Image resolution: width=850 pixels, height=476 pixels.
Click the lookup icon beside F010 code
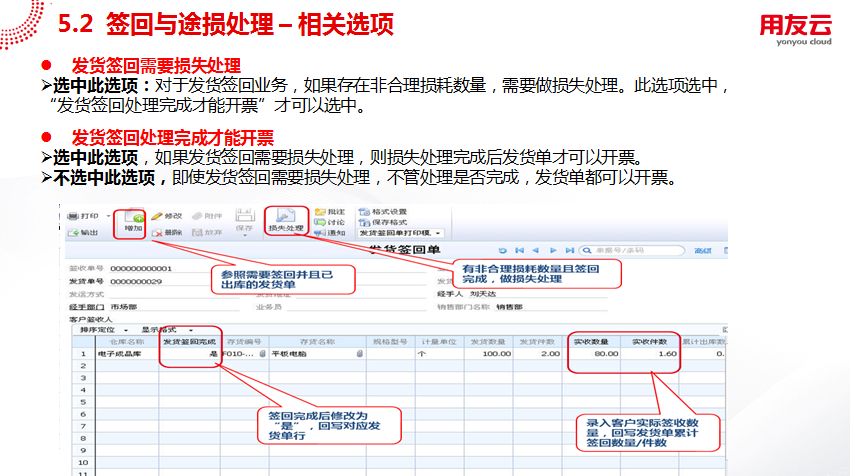[262, 353]
